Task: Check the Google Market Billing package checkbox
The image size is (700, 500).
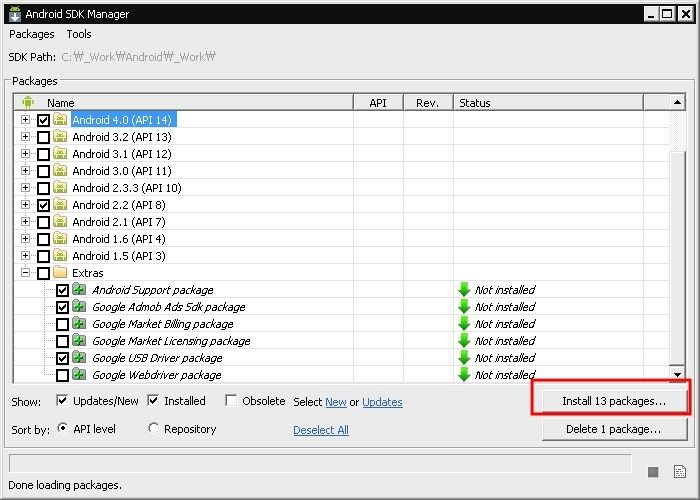Action: click(x=62, y=324)
